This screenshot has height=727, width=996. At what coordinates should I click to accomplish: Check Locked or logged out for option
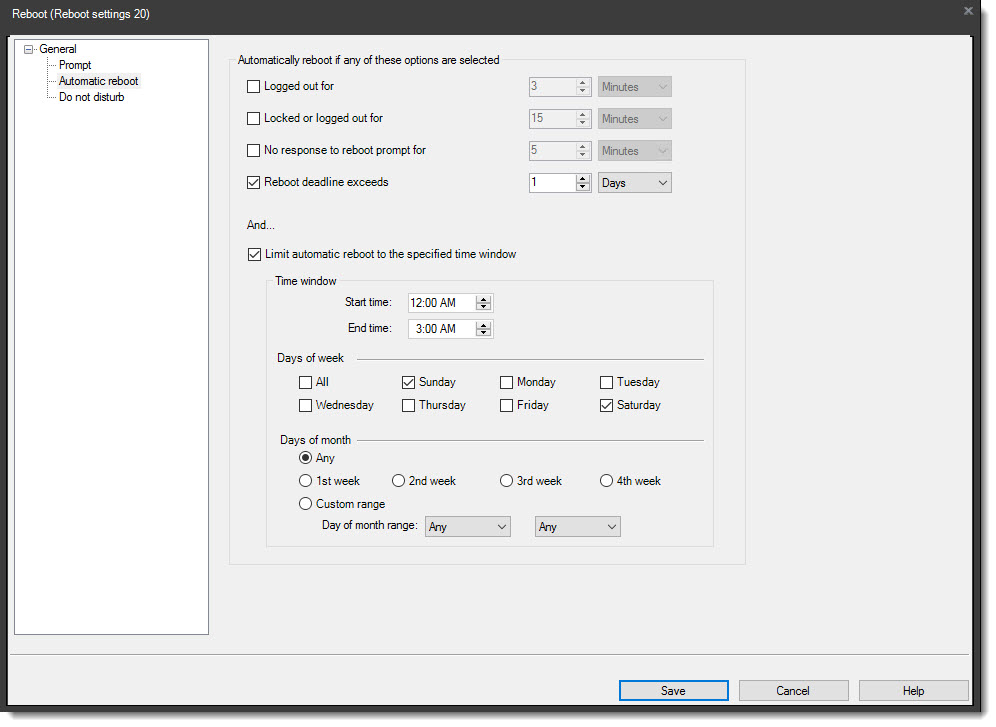254,118
